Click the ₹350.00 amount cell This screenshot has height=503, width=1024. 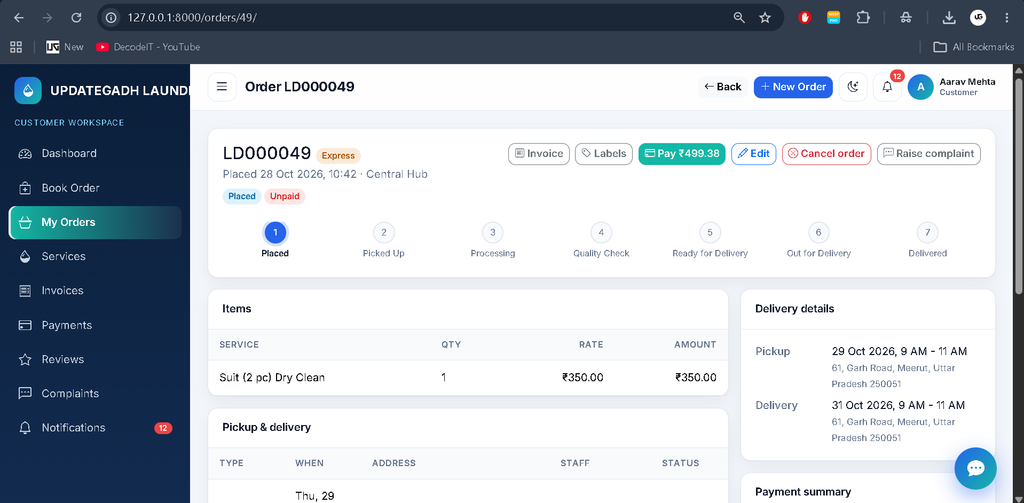(x=696, y=378)
